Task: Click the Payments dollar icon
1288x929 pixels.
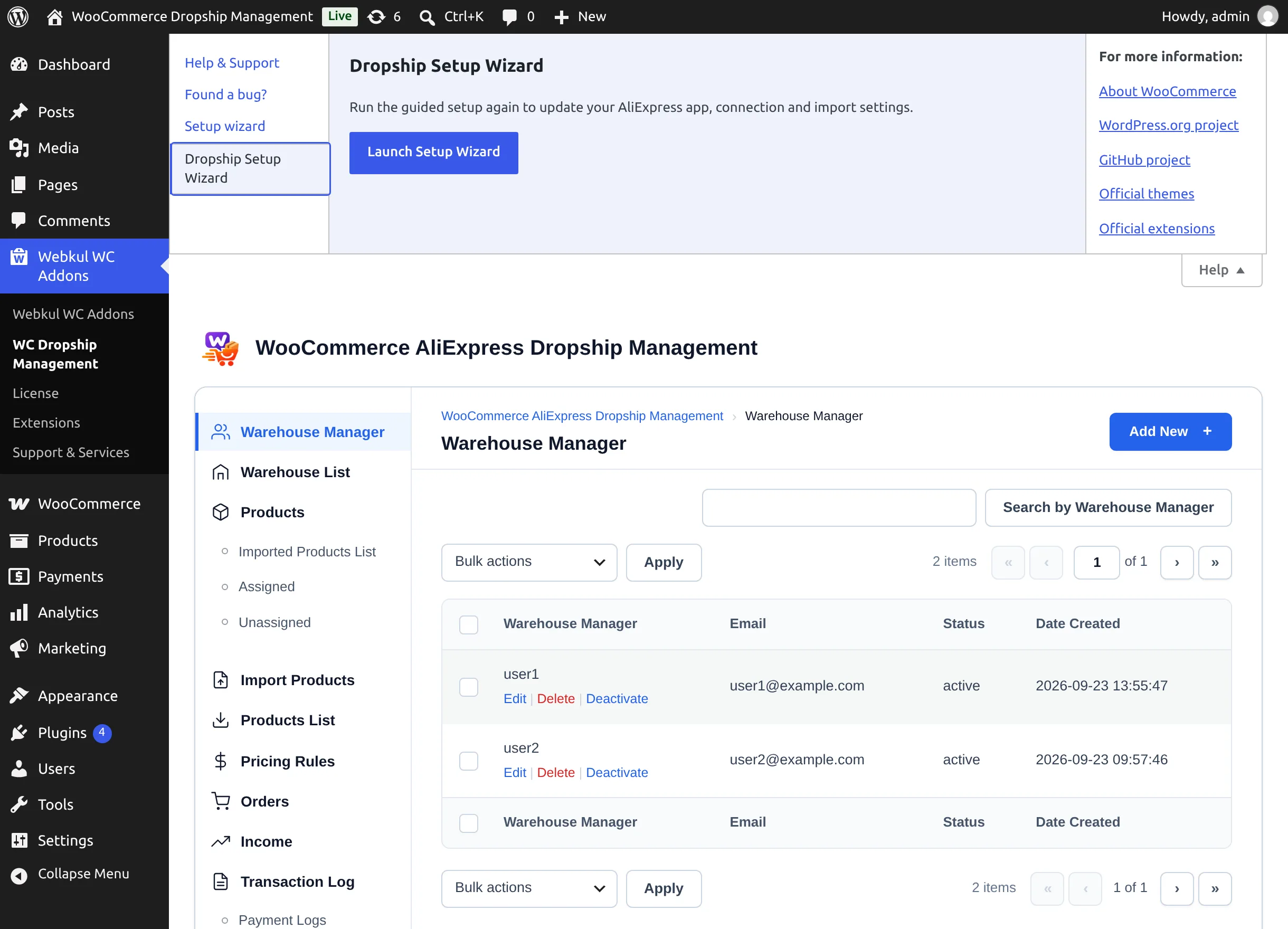Action: tap(19, 576)
